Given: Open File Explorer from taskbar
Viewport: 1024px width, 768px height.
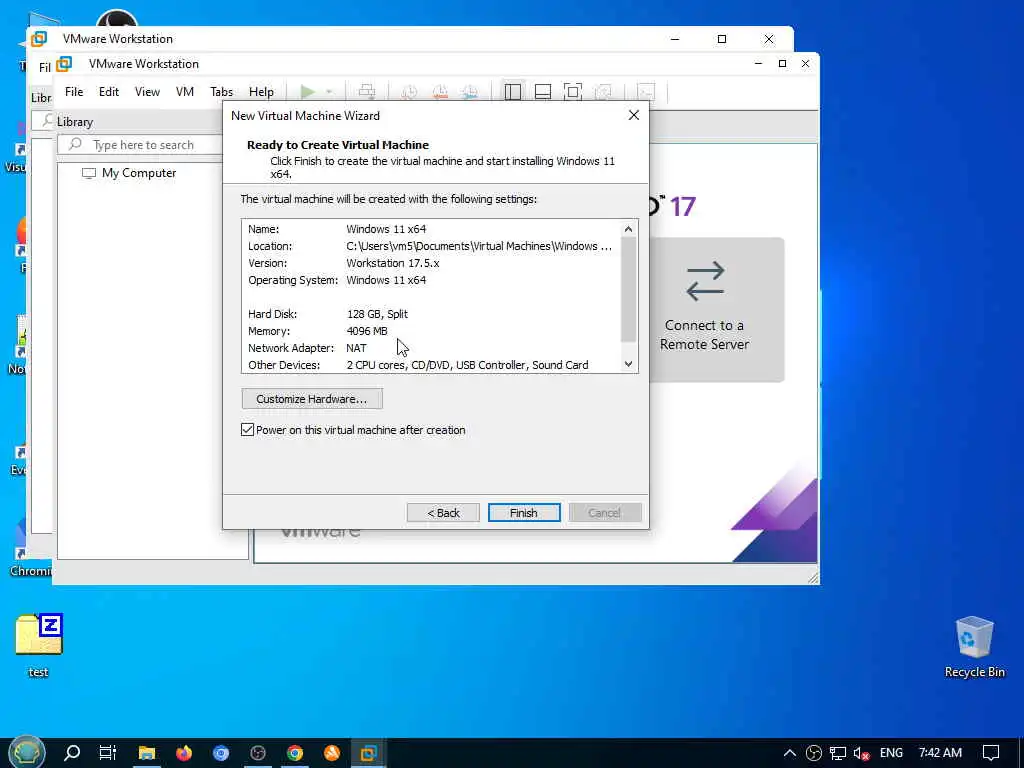Looking at the screenshot, I should coord(146,753).
